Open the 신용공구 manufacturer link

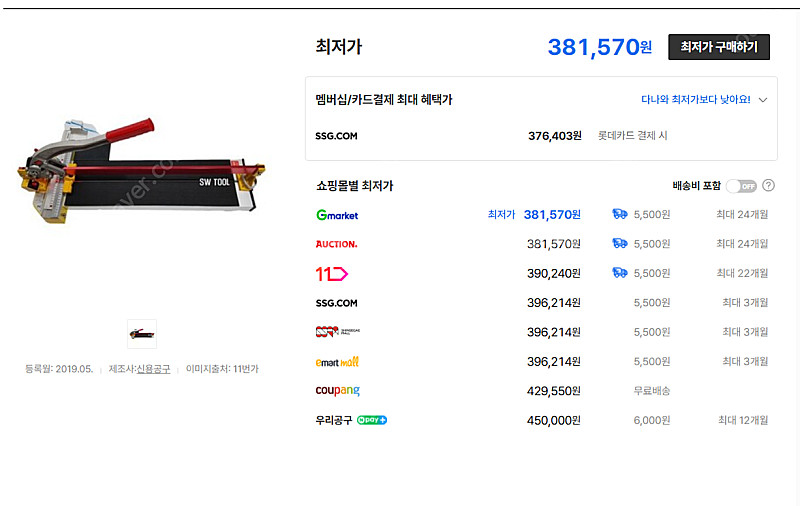point(153,369)
